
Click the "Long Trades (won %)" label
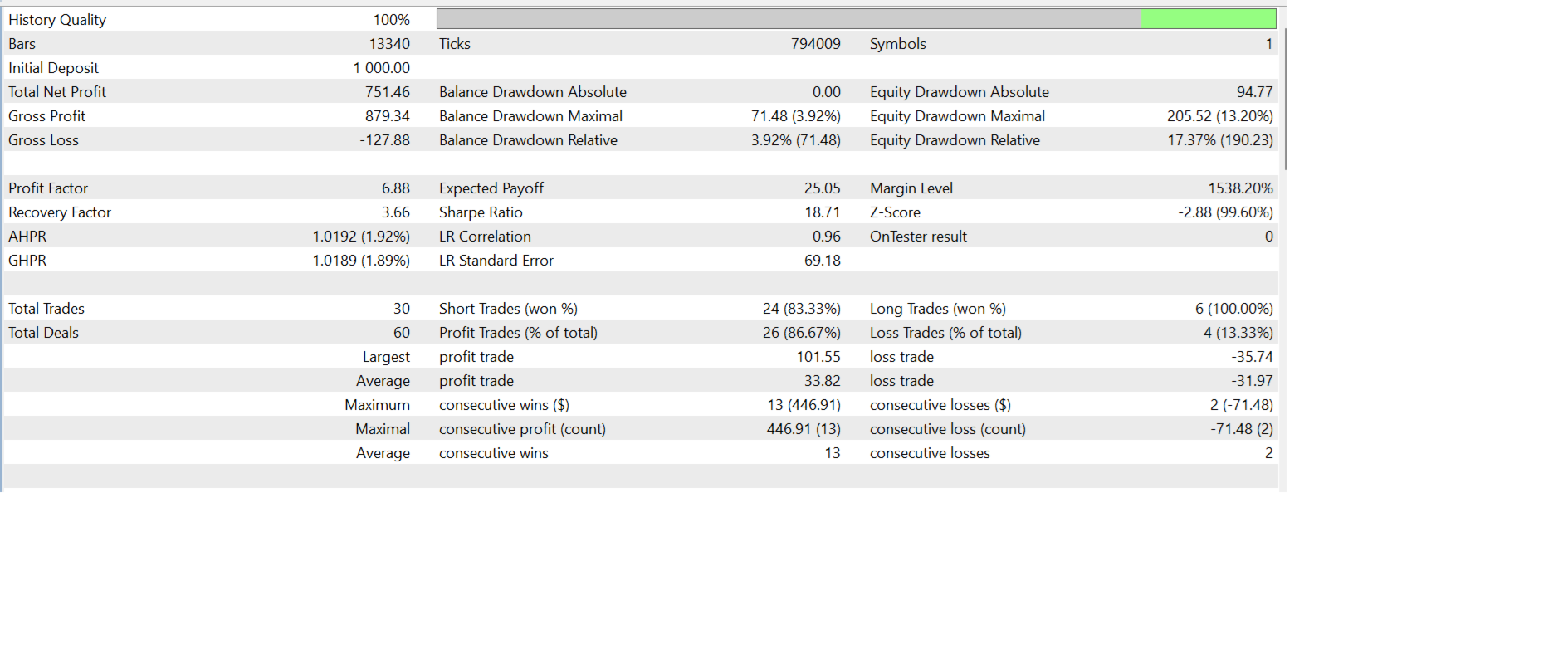point(938,309)
